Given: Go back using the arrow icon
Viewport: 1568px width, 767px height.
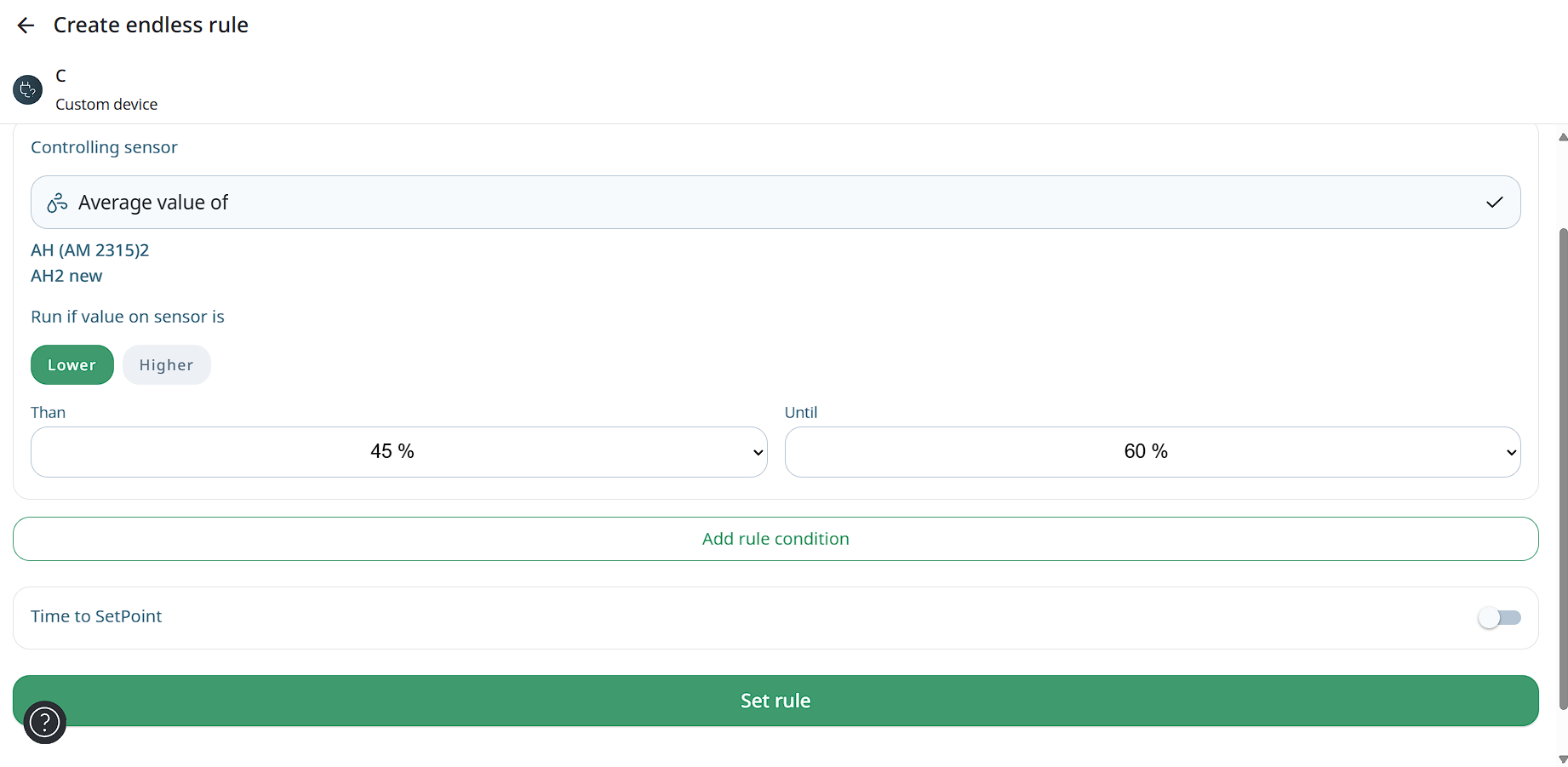Looking at the screenshot, I should [x=26, y=26].
